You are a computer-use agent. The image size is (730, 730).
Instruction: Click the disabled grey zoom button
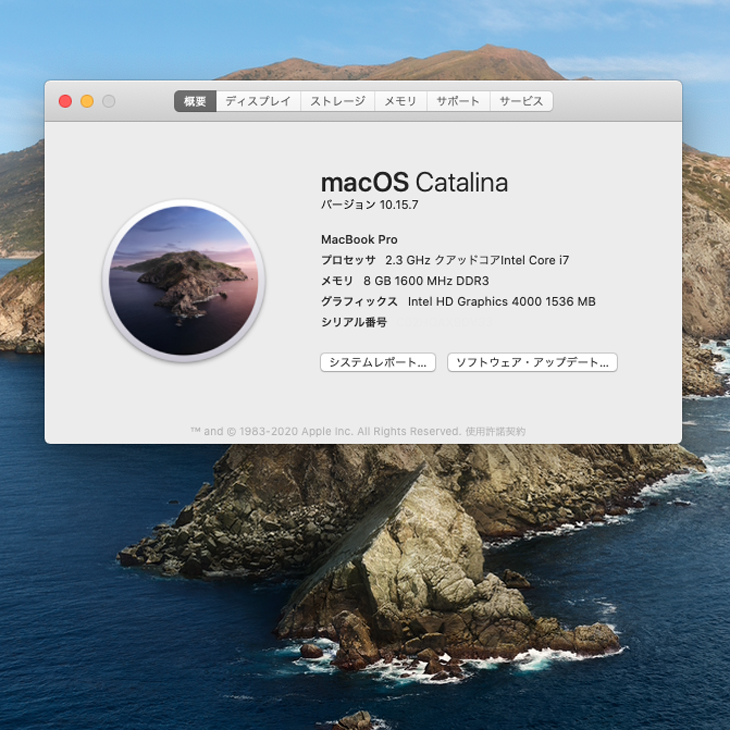[109, 101]
